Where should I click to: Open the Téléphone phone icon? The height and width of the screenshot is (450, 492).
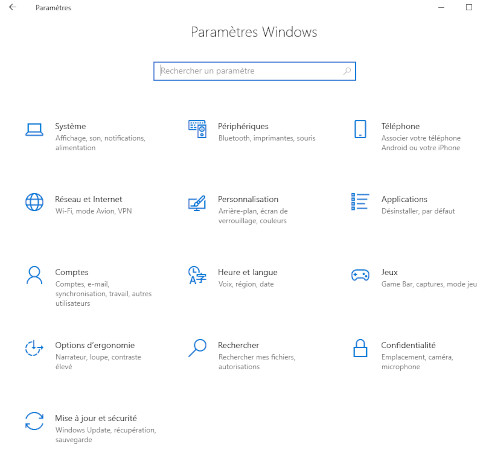[360, 129]
